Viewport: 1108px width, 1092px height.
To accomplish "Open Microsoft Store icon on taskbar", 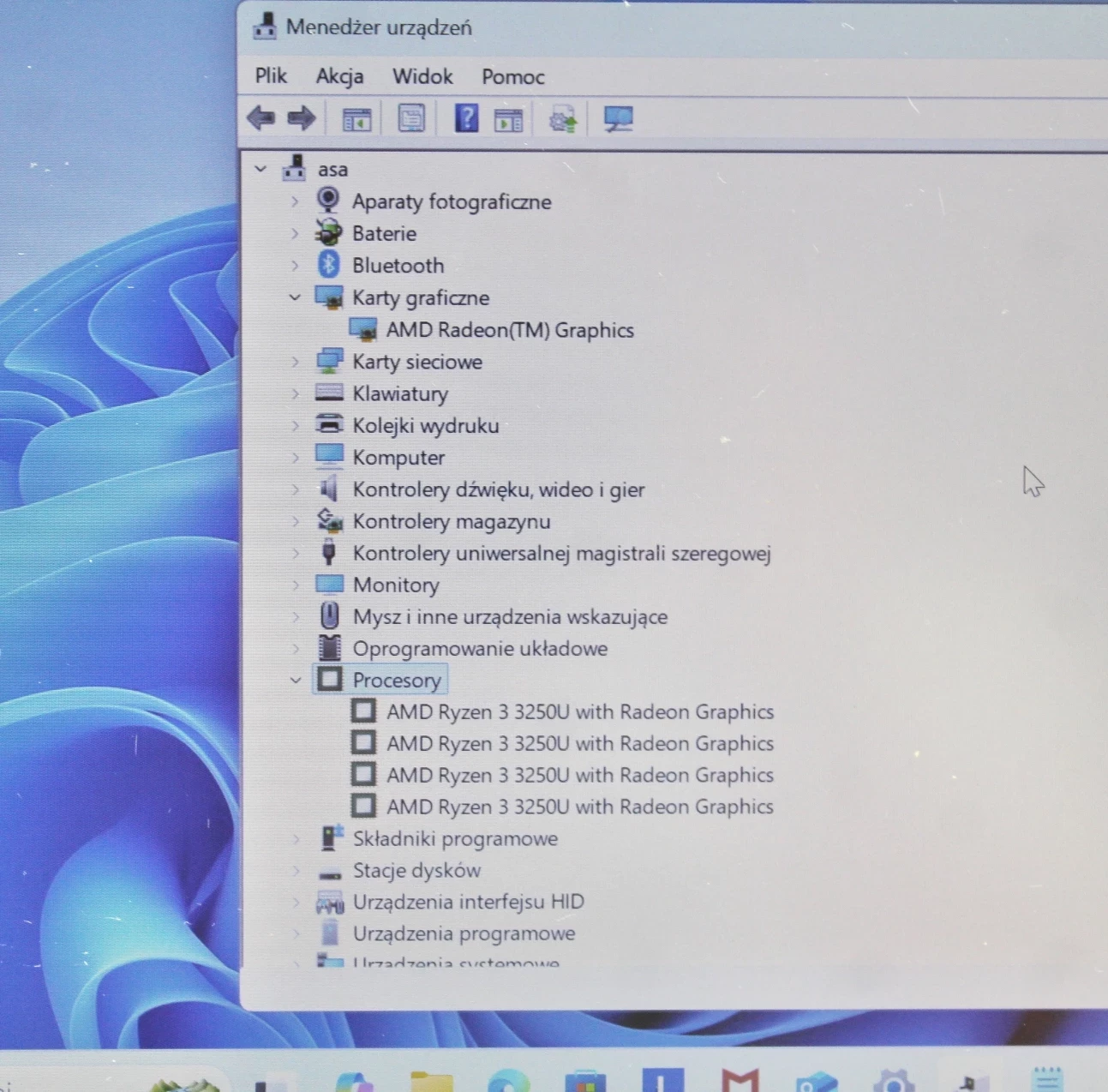I will pyautogui.click(x=585, y=1082).
